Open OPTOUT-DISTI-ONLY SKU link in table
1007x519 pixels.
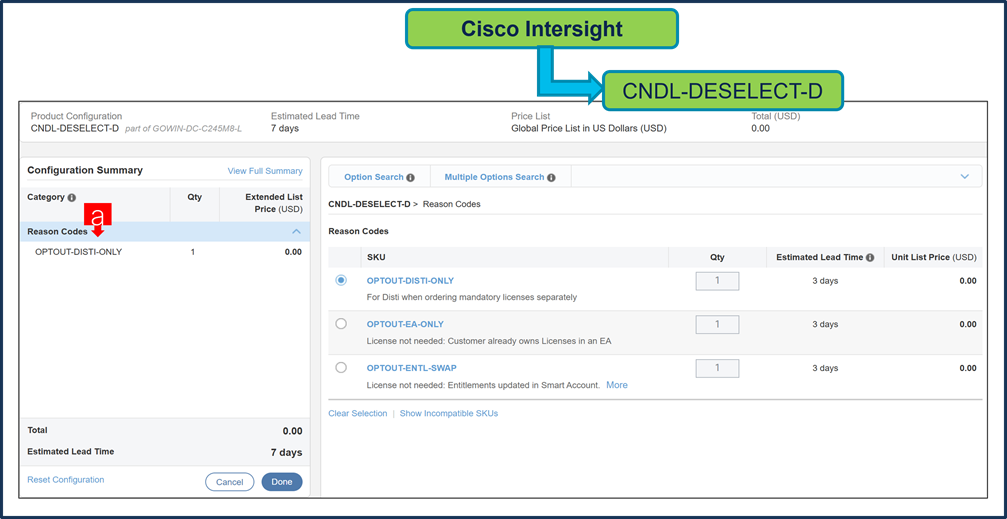tap(410, 281)
